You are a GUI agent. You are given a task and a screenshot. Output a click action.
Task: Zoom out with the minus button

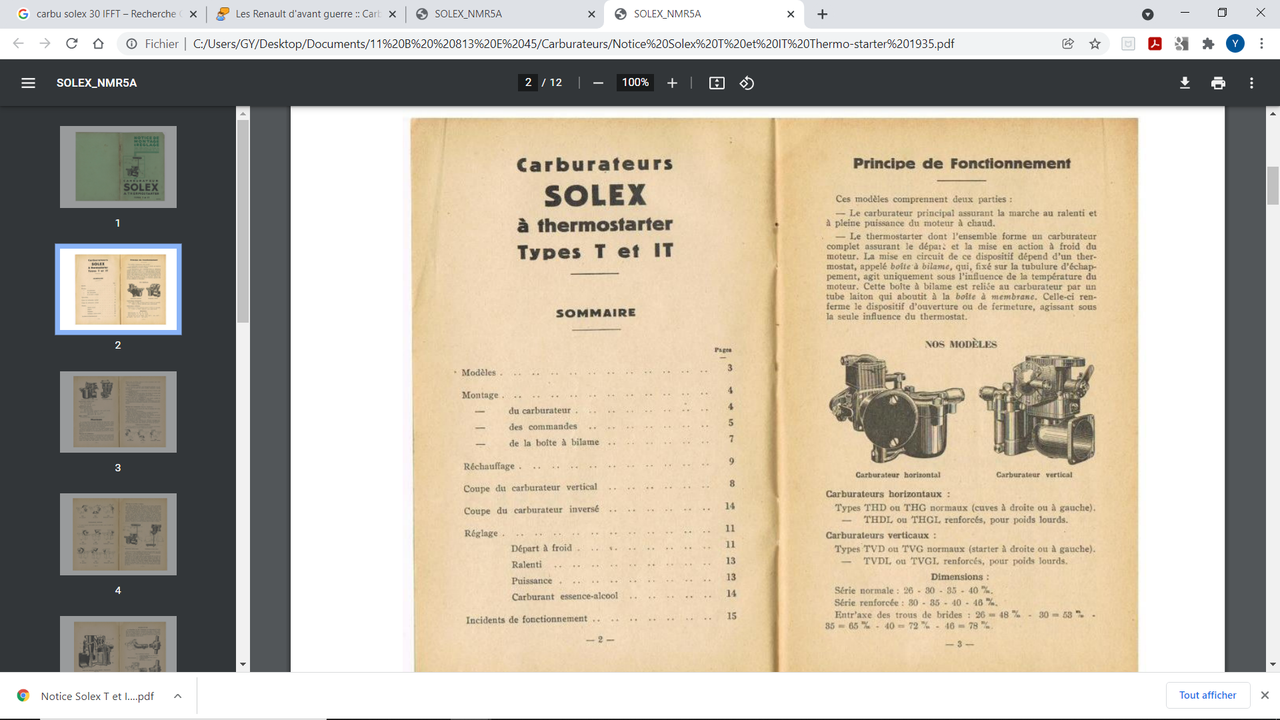tap(598, 83)
